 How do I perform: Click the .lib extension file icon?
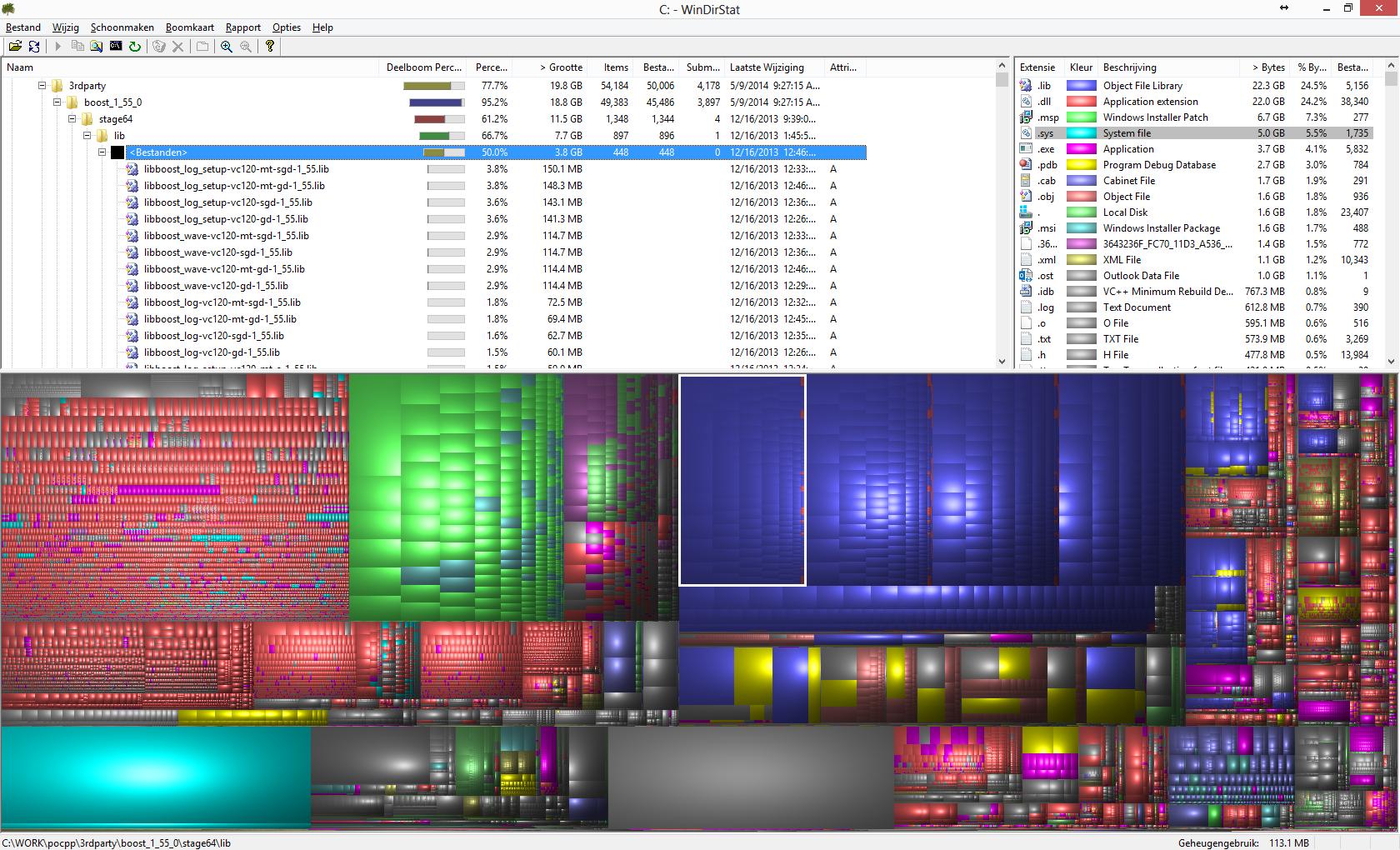[x=1026, y=86]
